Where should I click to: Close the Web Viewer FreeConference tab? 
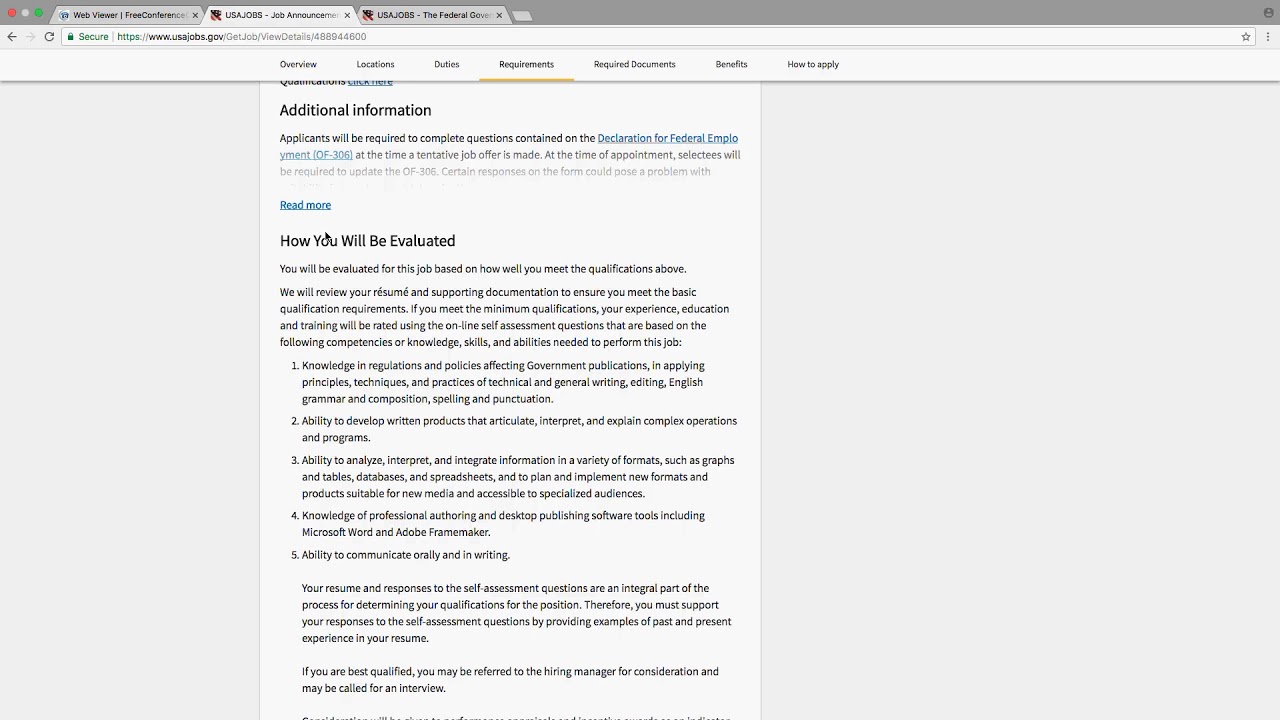[x=195, y=15]
